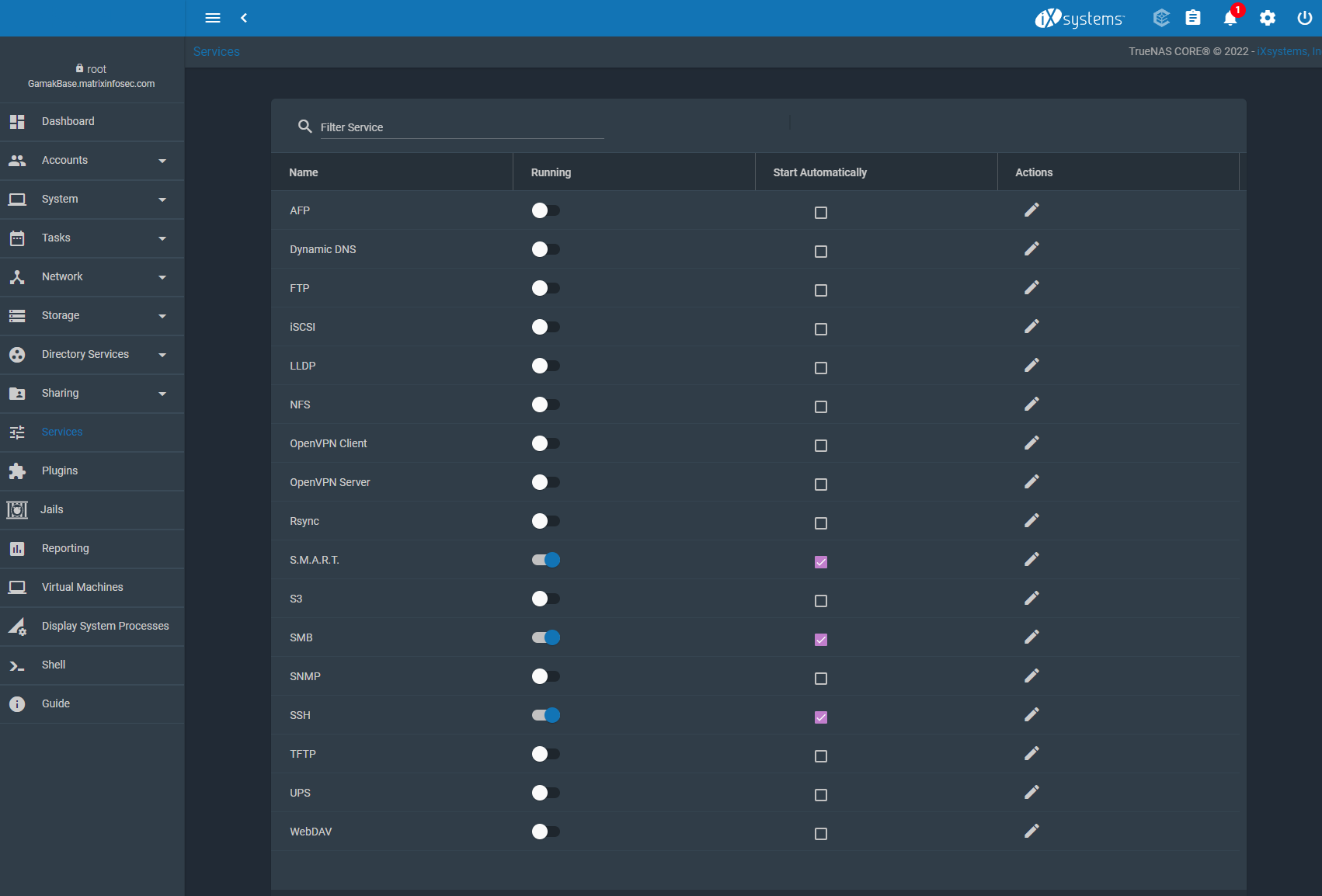The image size is (1322, 896).
Task: Click the pencil icon for SMB
Action: [1031, 637]
